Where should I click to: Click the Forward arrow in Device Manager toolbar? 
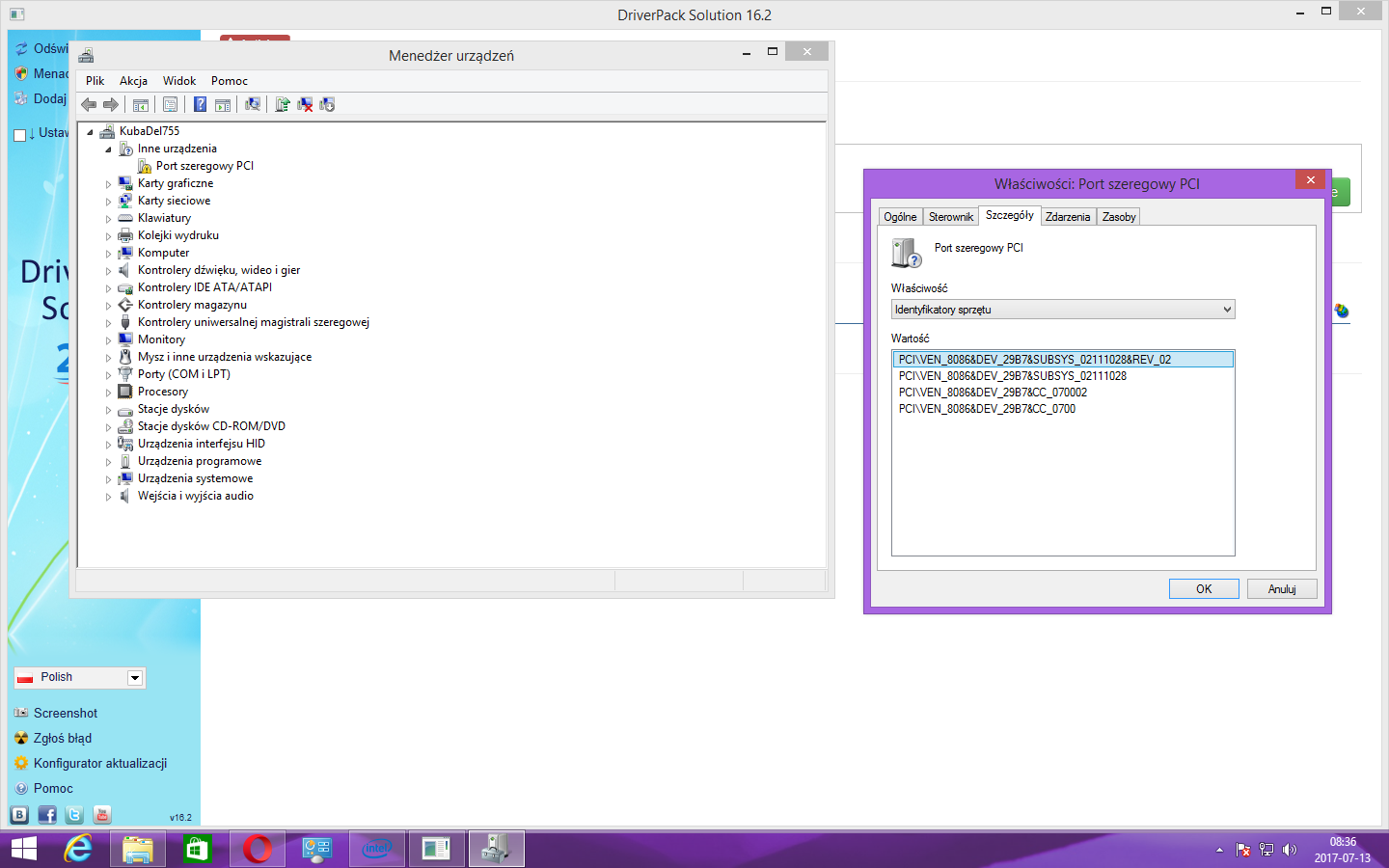[x=111, y=104]
